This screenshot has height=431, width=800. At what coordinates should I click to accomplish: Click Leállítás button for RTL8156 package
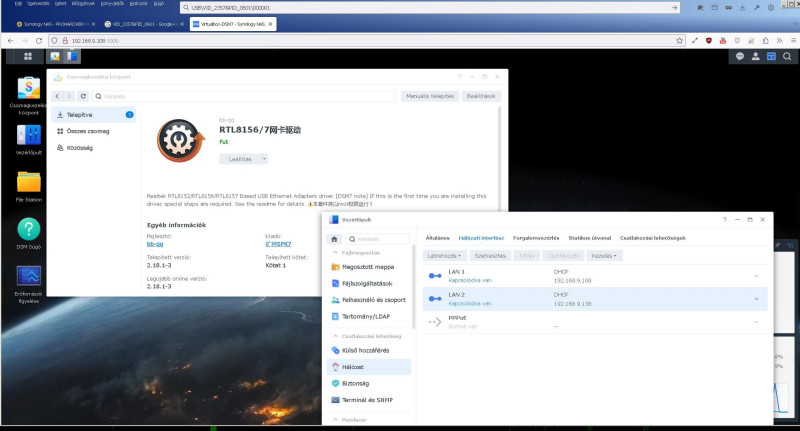coord(240,159)
